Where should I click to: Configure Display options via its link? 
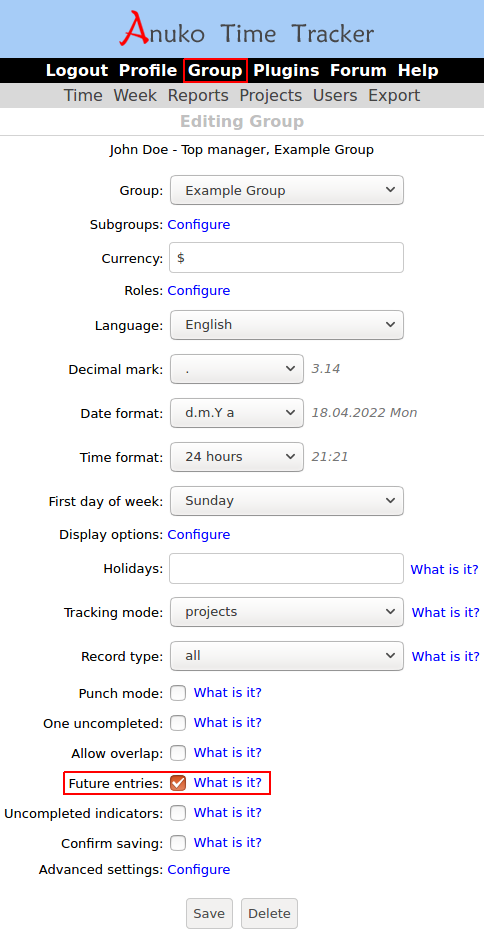(x=199, y=535)
